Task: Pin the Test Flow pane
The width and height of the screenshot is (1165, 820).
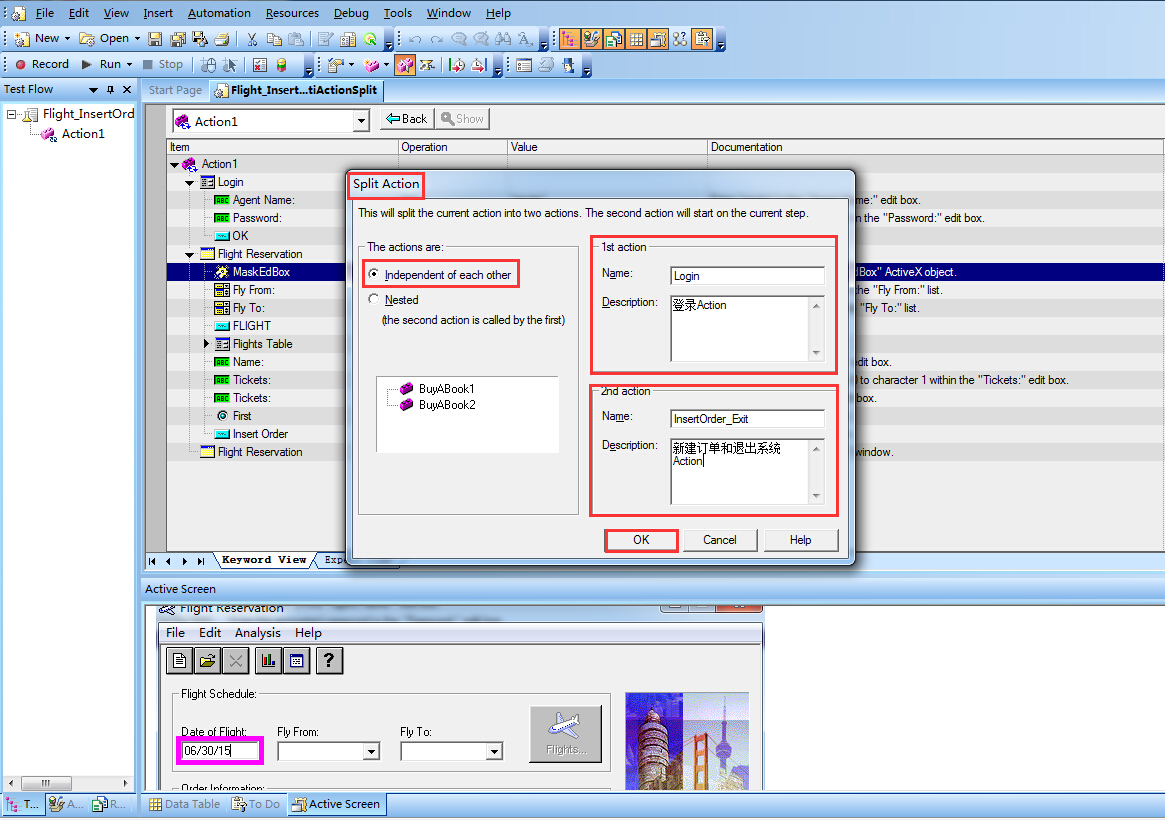Action: coord(111,89)
